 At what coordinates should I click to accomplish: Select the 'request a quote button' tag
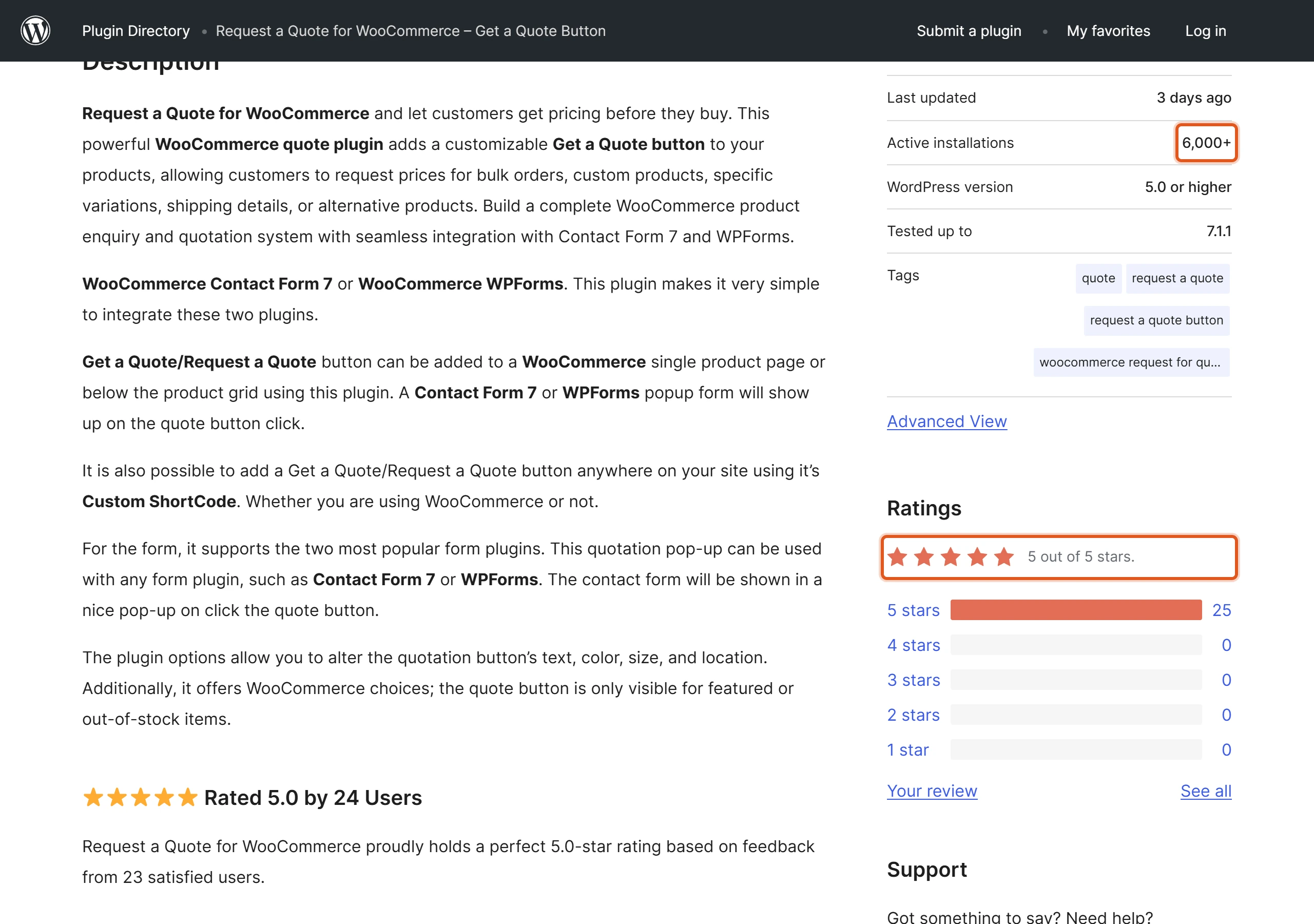[x=1156, y=321]
